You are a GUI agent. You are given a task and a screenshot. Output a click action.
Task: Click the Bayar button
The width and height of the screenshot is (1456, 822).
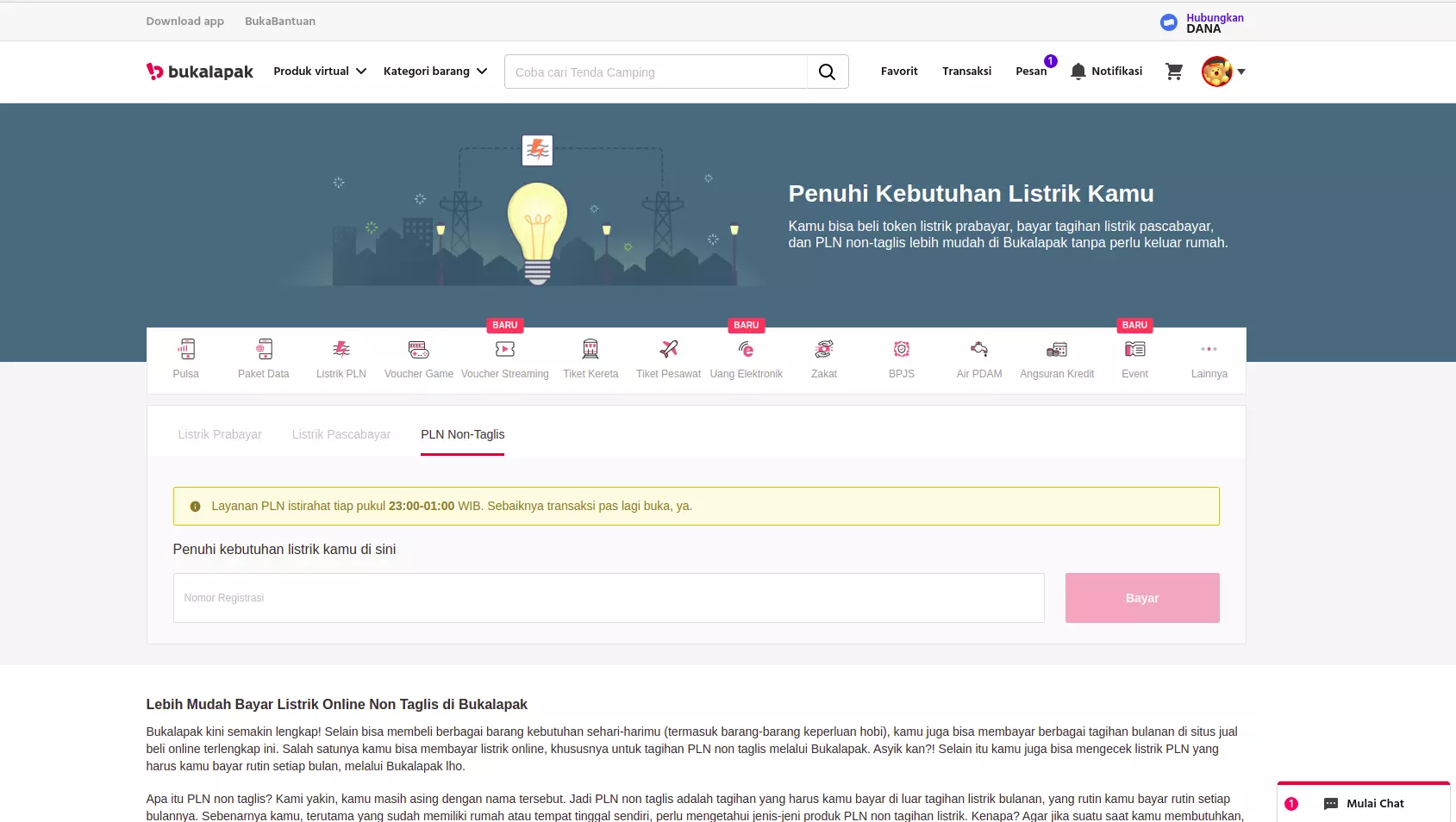[1142, 598]
